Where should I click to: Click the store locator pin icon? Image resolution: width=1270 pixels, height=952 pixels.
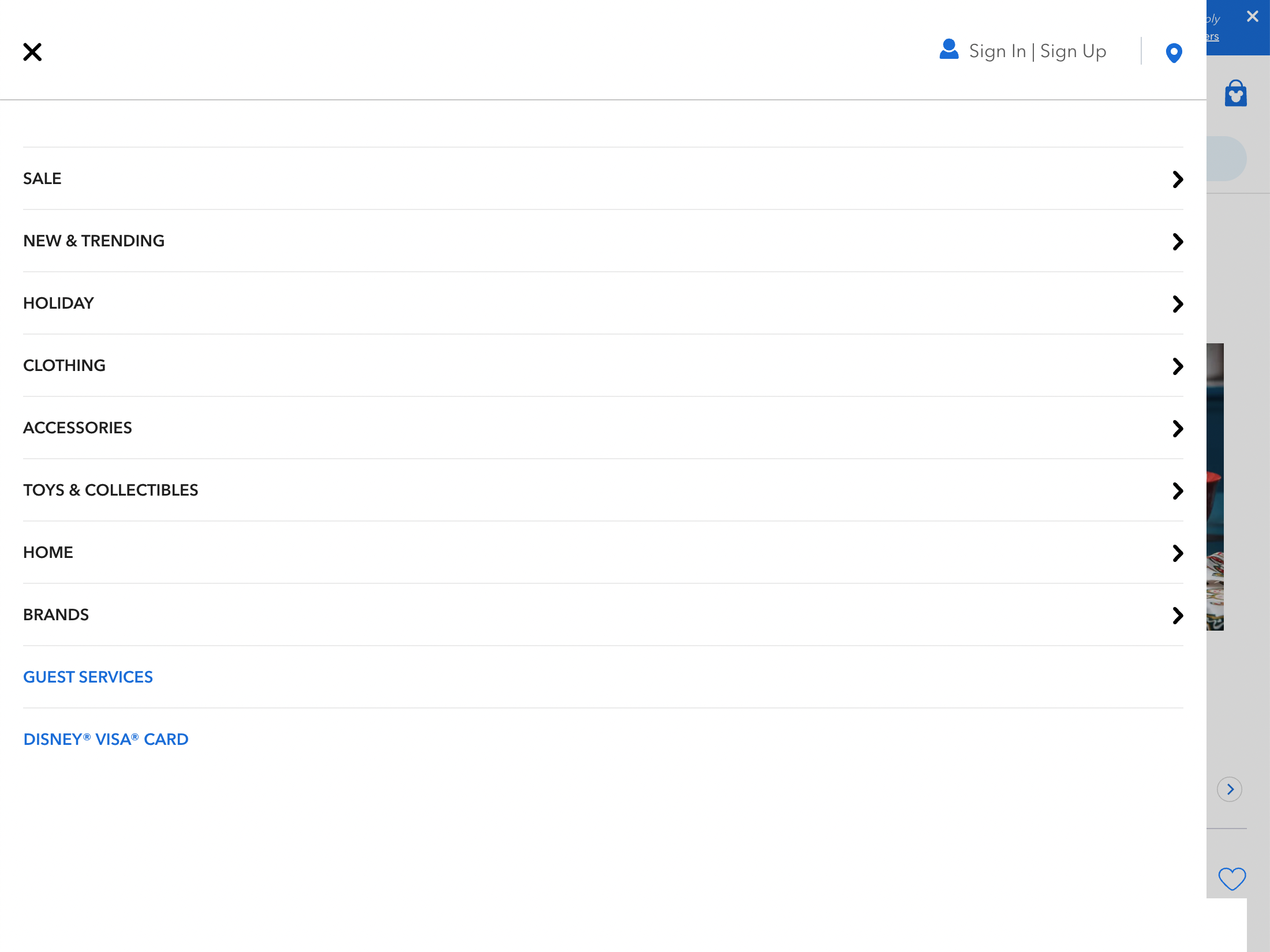pos(1173,52)
